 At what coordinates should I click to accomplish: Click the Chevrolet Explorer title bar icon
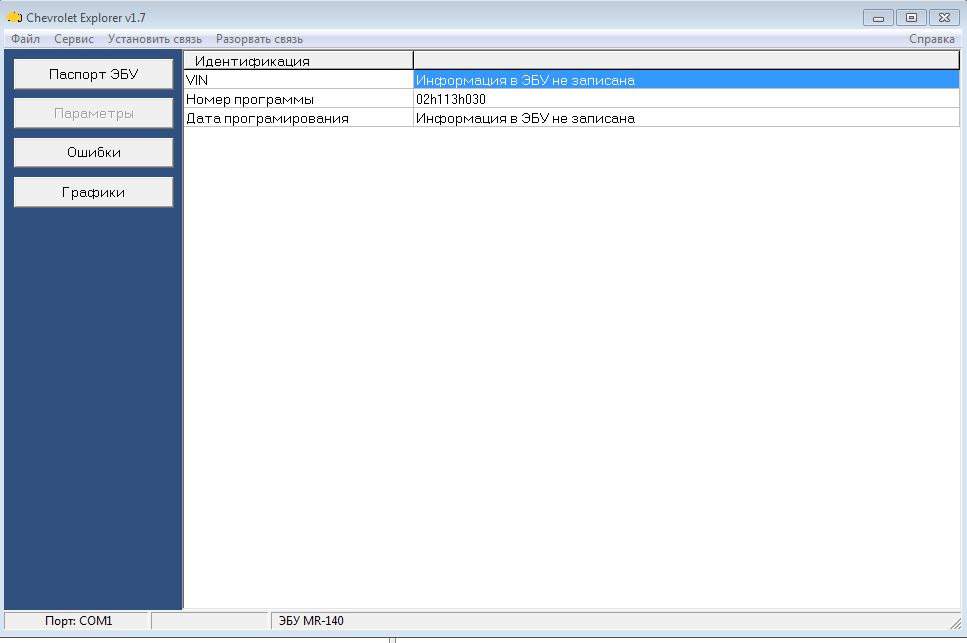point(14,17)
